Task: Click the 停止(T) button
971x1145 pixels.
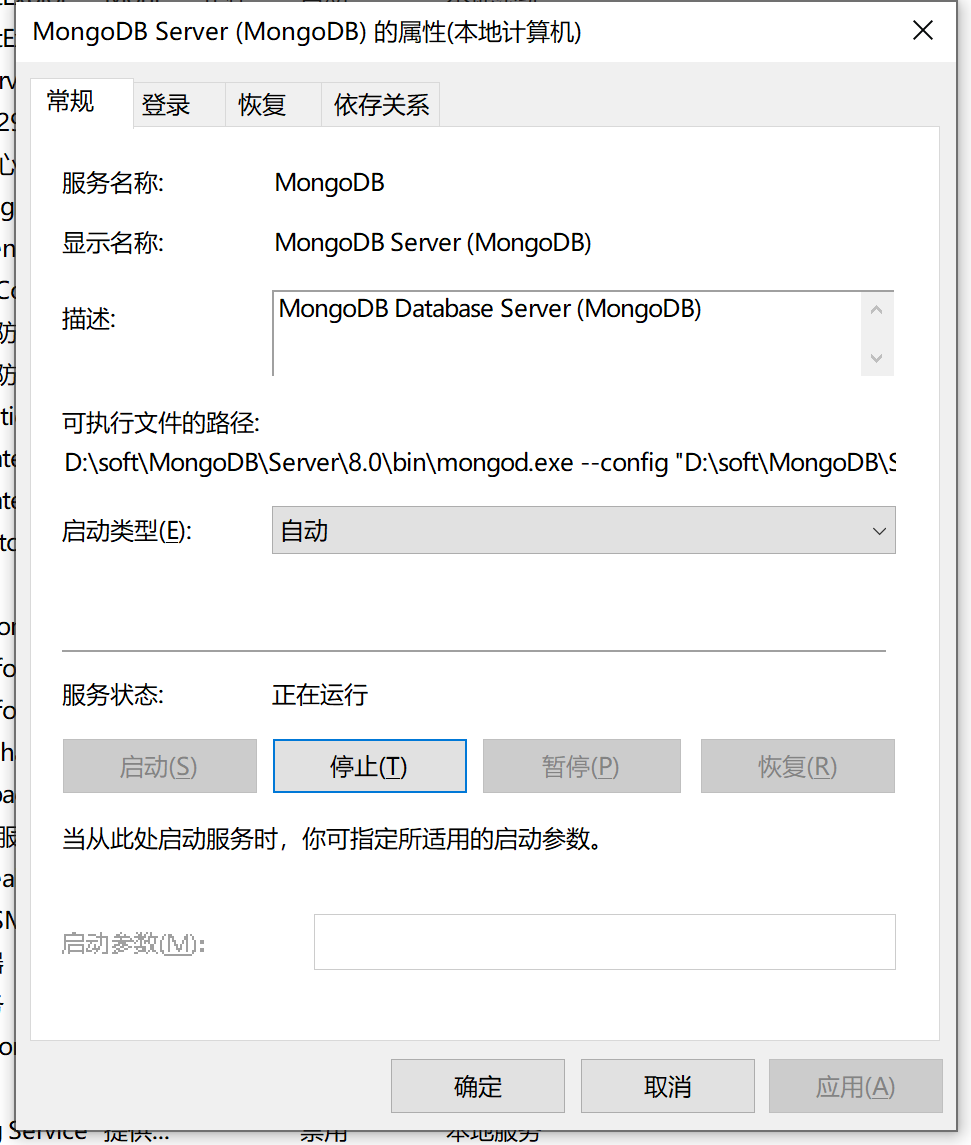Action: click(x=369, y=766)
